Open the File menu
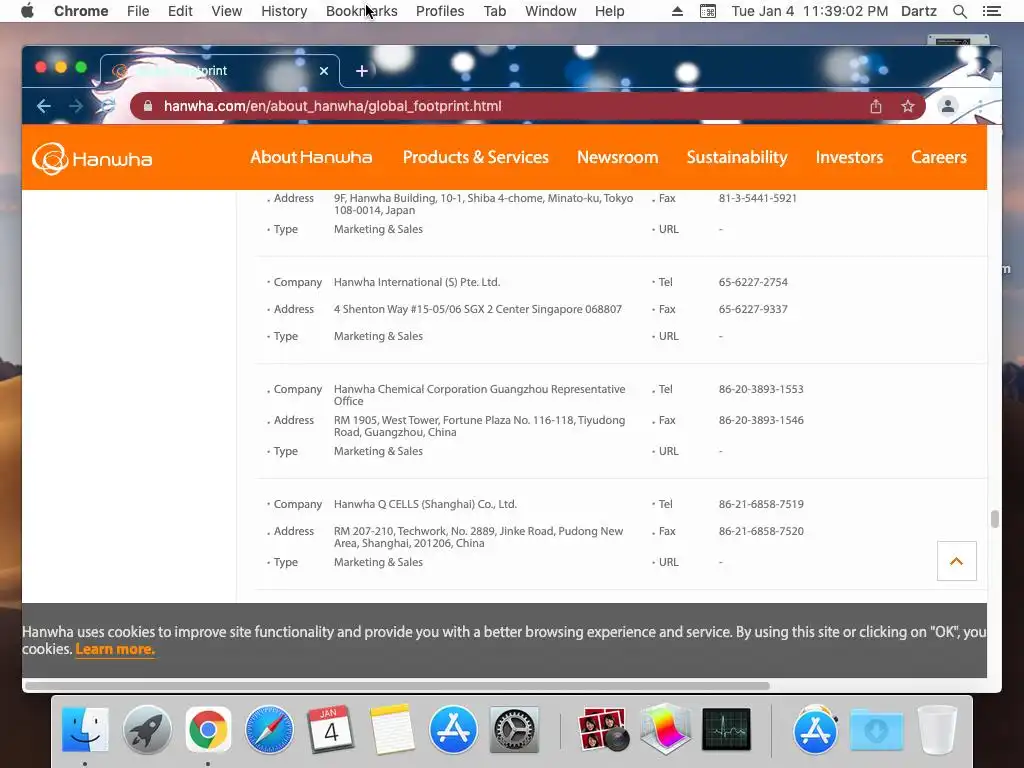 click(138, 11)
